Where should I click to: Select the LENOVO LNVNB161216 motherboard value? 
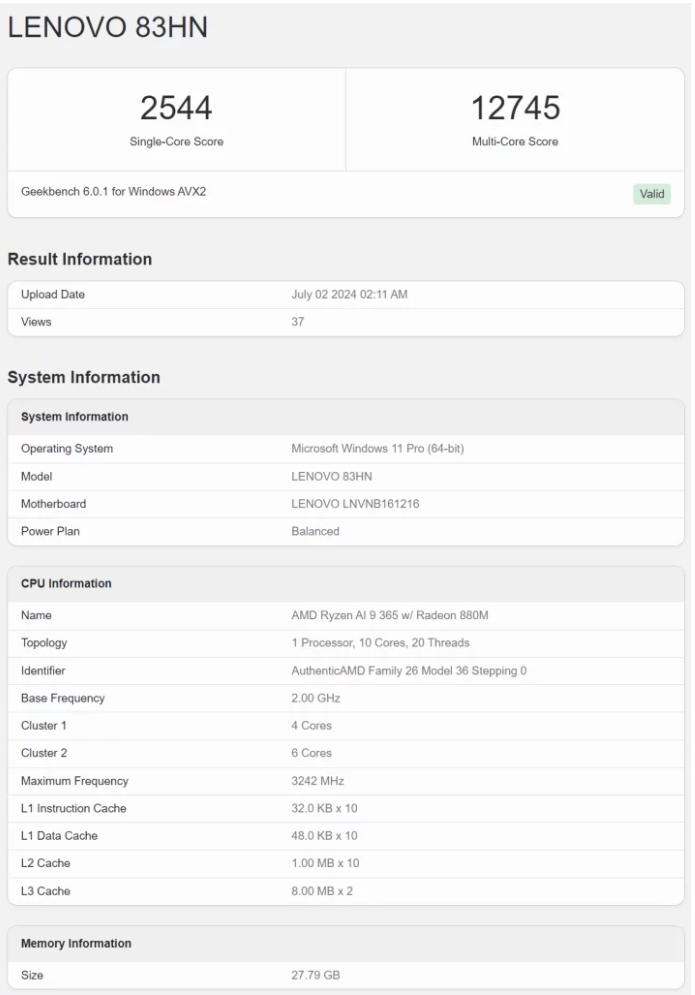(355, 504)
